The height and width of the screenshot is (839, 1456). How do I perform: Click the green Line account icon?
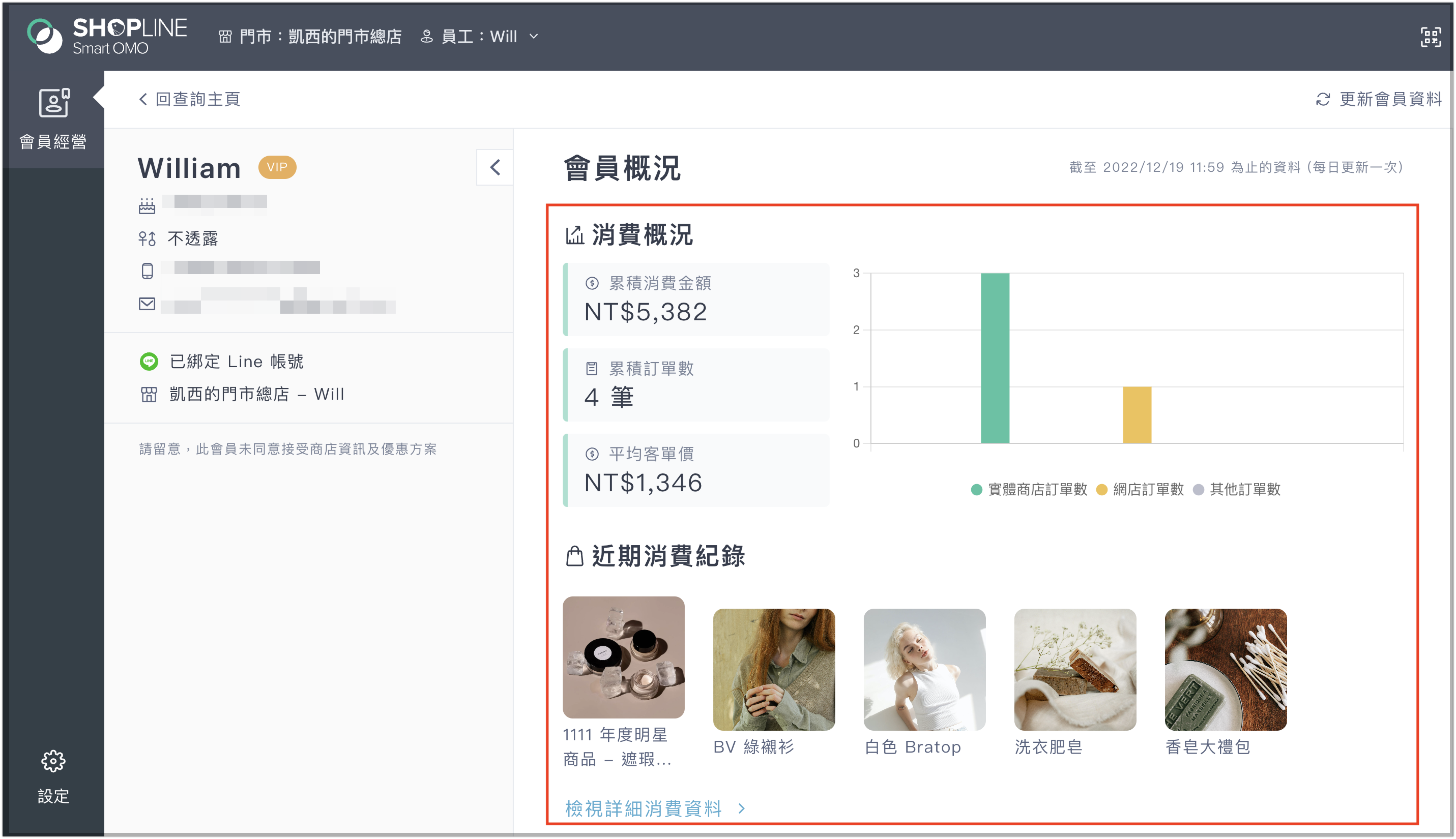tap(149, 361)
